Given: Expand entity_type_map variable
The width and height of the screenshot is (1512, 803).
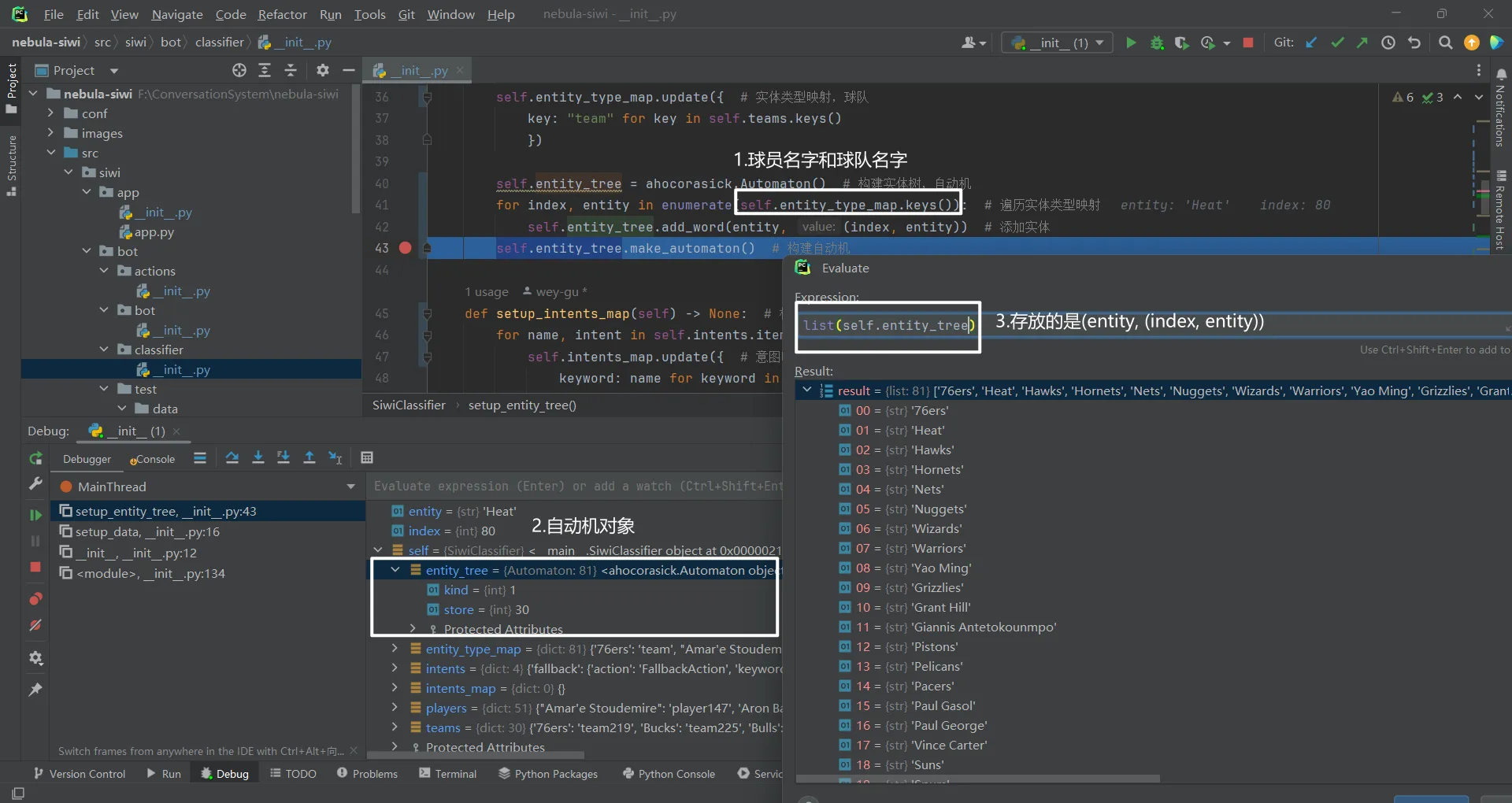Looking at the screenshot, I should [395, 649].
